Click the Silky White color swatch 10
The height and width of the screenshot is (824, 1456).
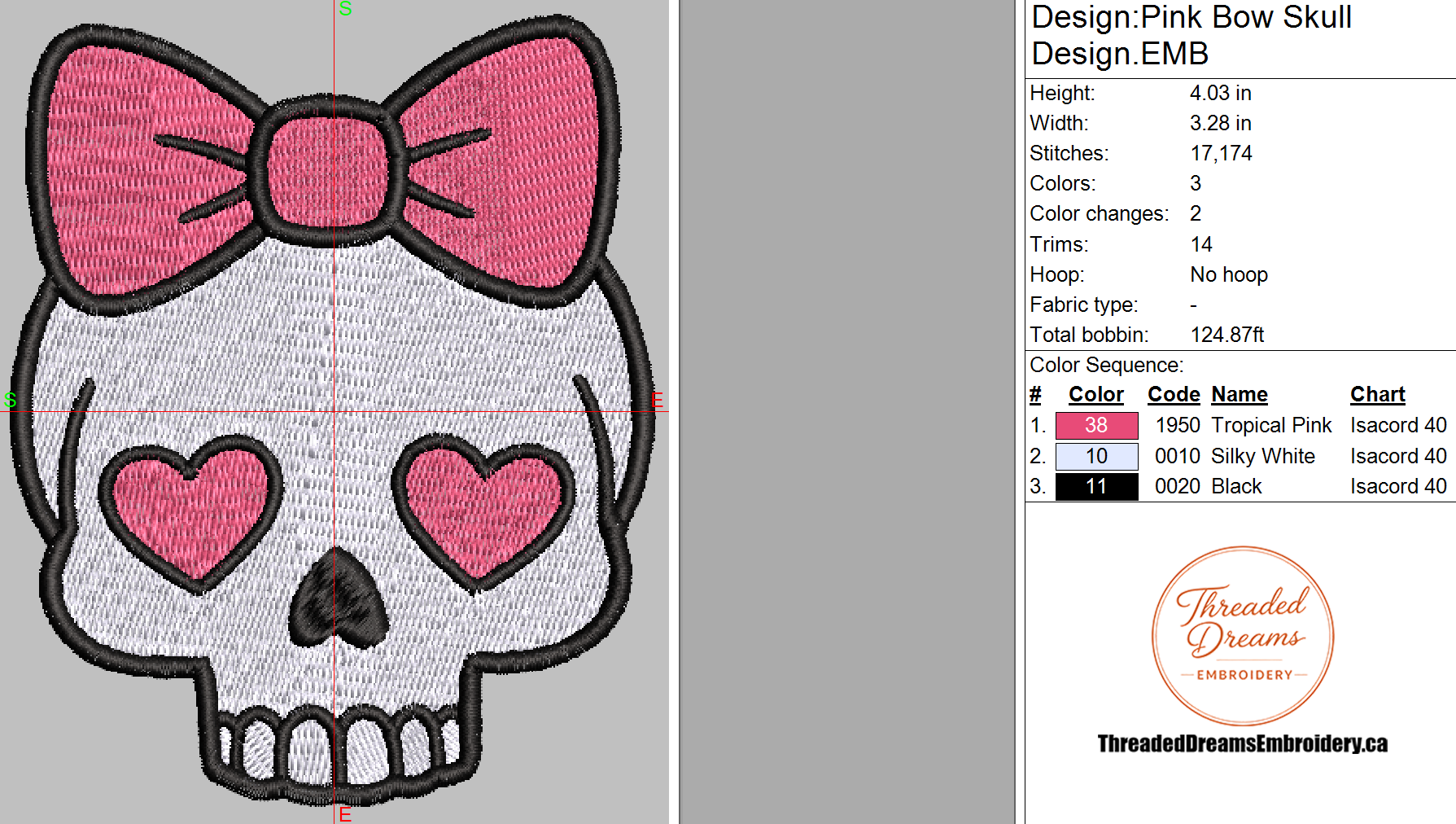click(x=1096, y=456)
